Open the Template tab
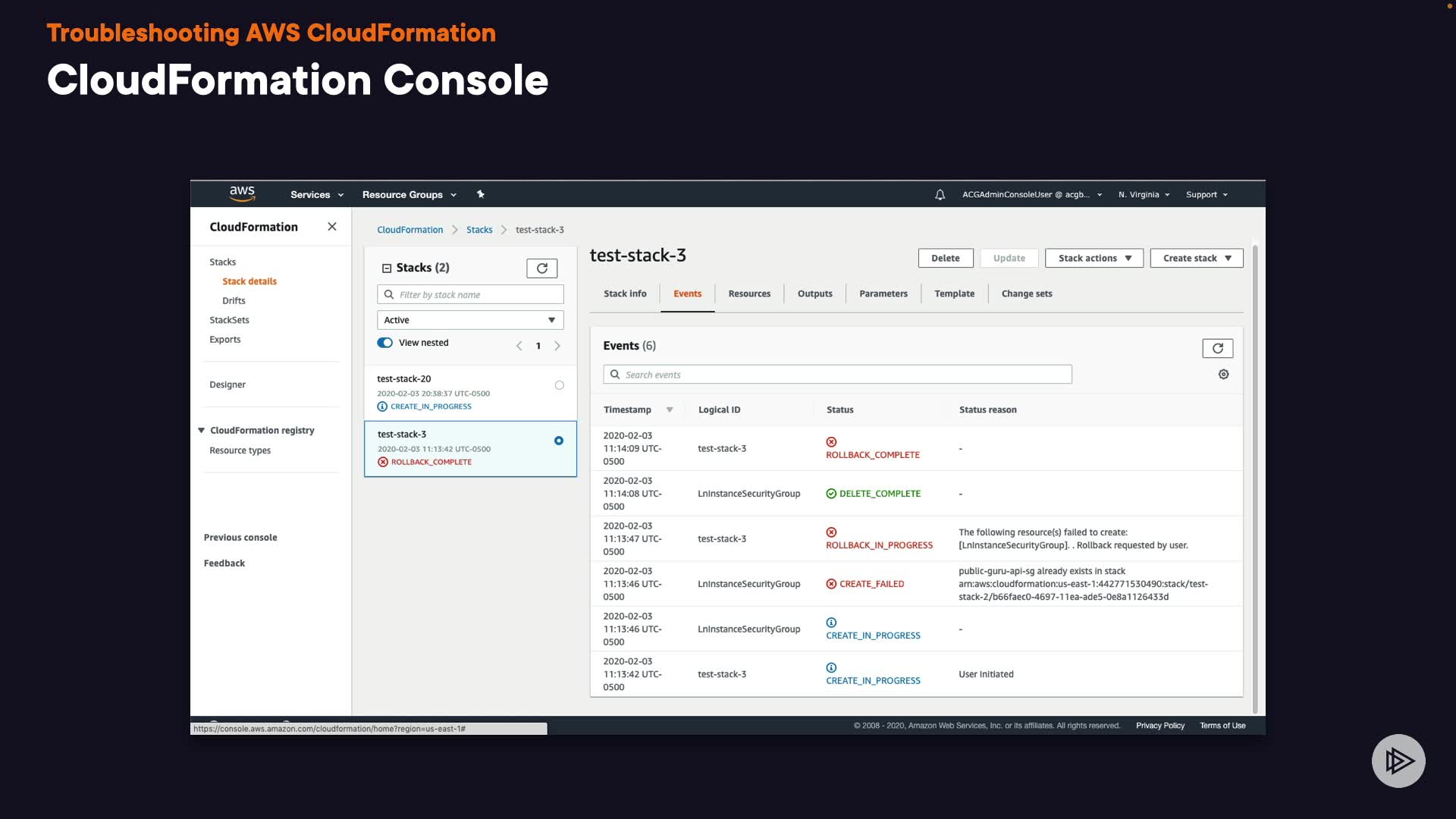This screenshot has width=1456, height=819. click(953, 294)
